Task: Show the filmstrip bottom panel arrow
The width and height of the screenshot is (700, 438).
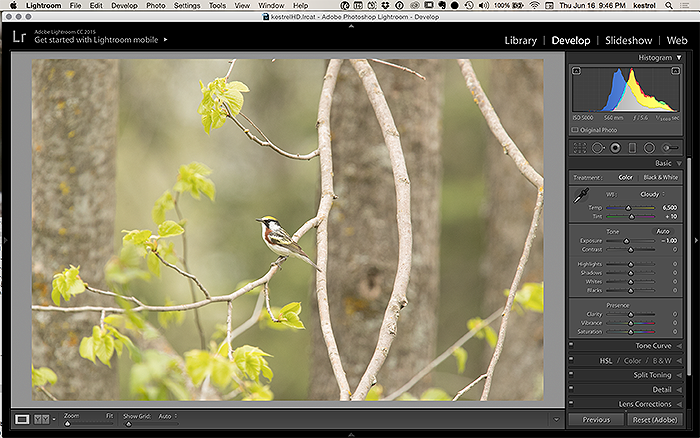Action: pyautogui.click(x=351, y=434)
